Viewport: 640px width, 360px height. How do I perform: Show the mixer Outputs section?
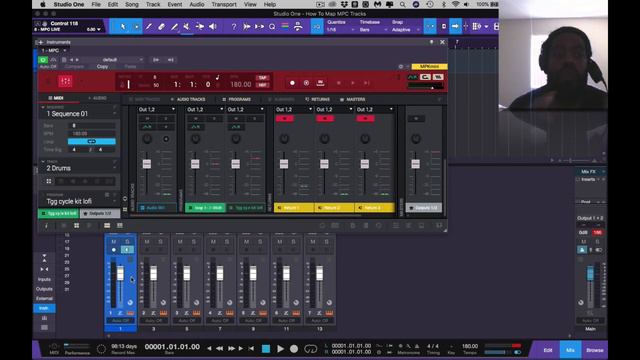tap(44, 289)
